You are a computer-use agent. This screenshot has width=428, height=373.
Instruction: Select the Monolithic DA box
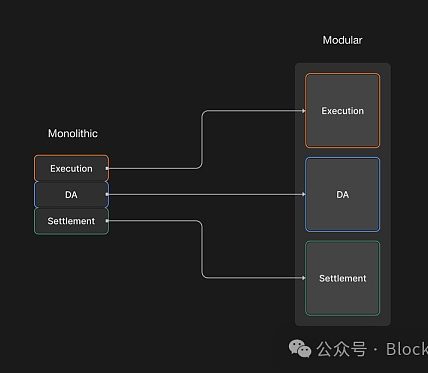pyautogui.click(x=71, y=195)
